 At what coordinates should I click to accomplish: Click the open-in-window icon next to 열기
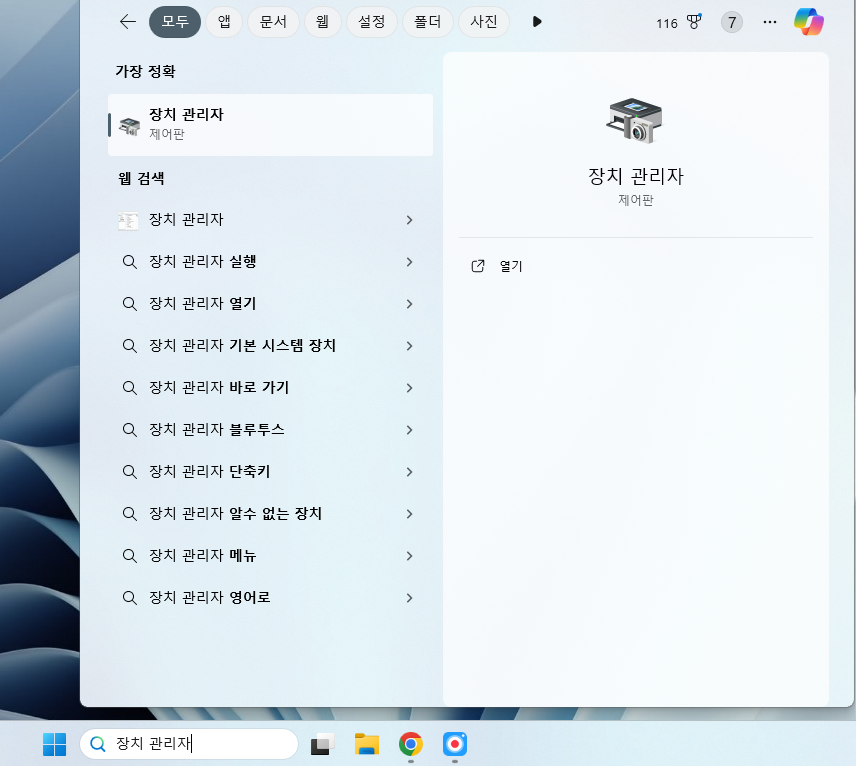click(478, 266)
